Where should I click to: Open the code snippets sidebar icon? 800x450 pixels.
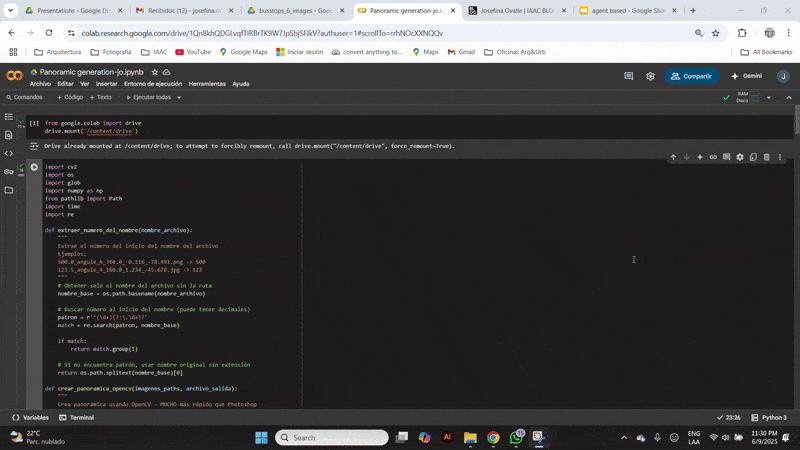(9, 154)
